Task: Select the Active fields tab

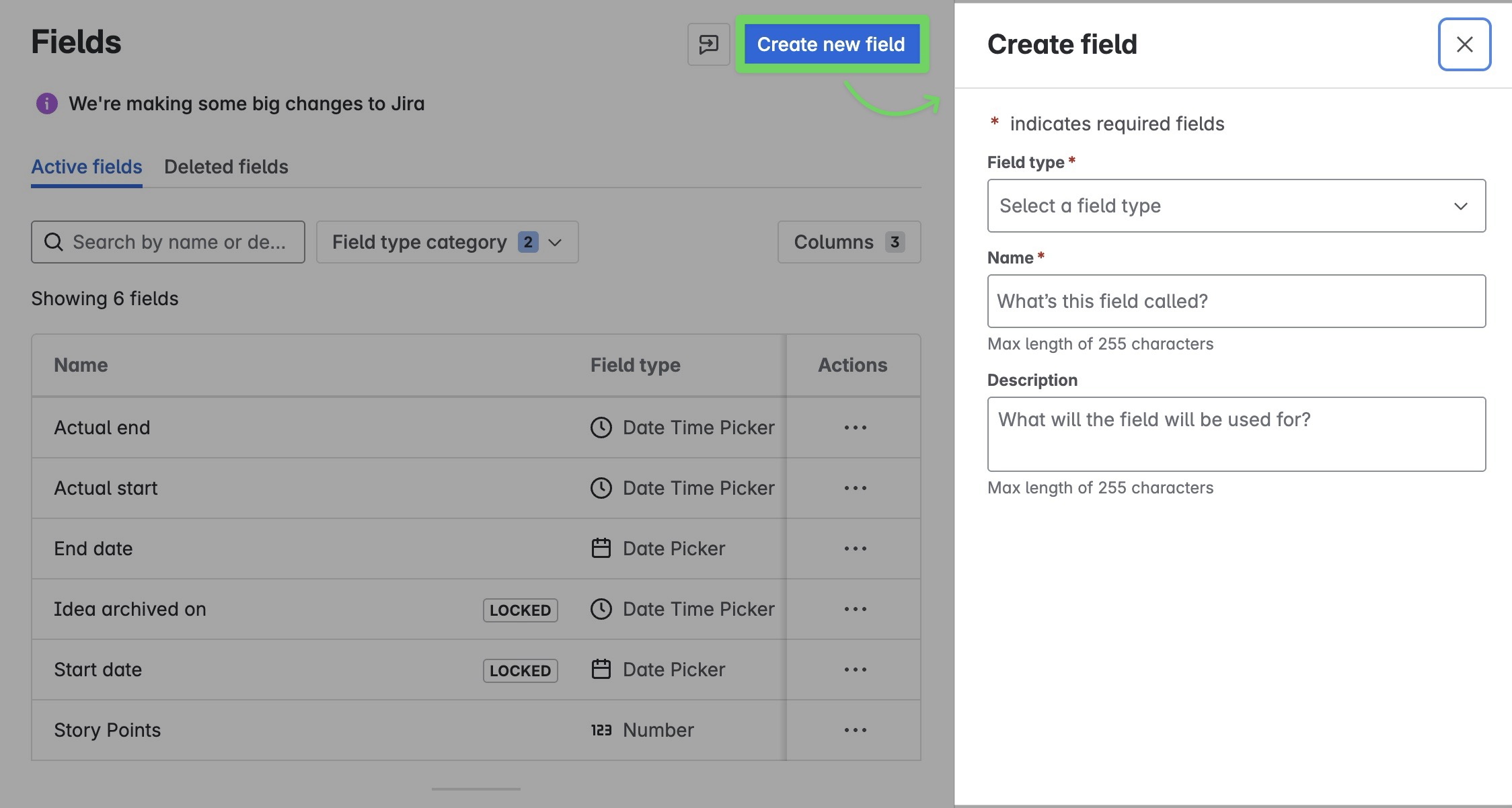Action: click(87, 167)
